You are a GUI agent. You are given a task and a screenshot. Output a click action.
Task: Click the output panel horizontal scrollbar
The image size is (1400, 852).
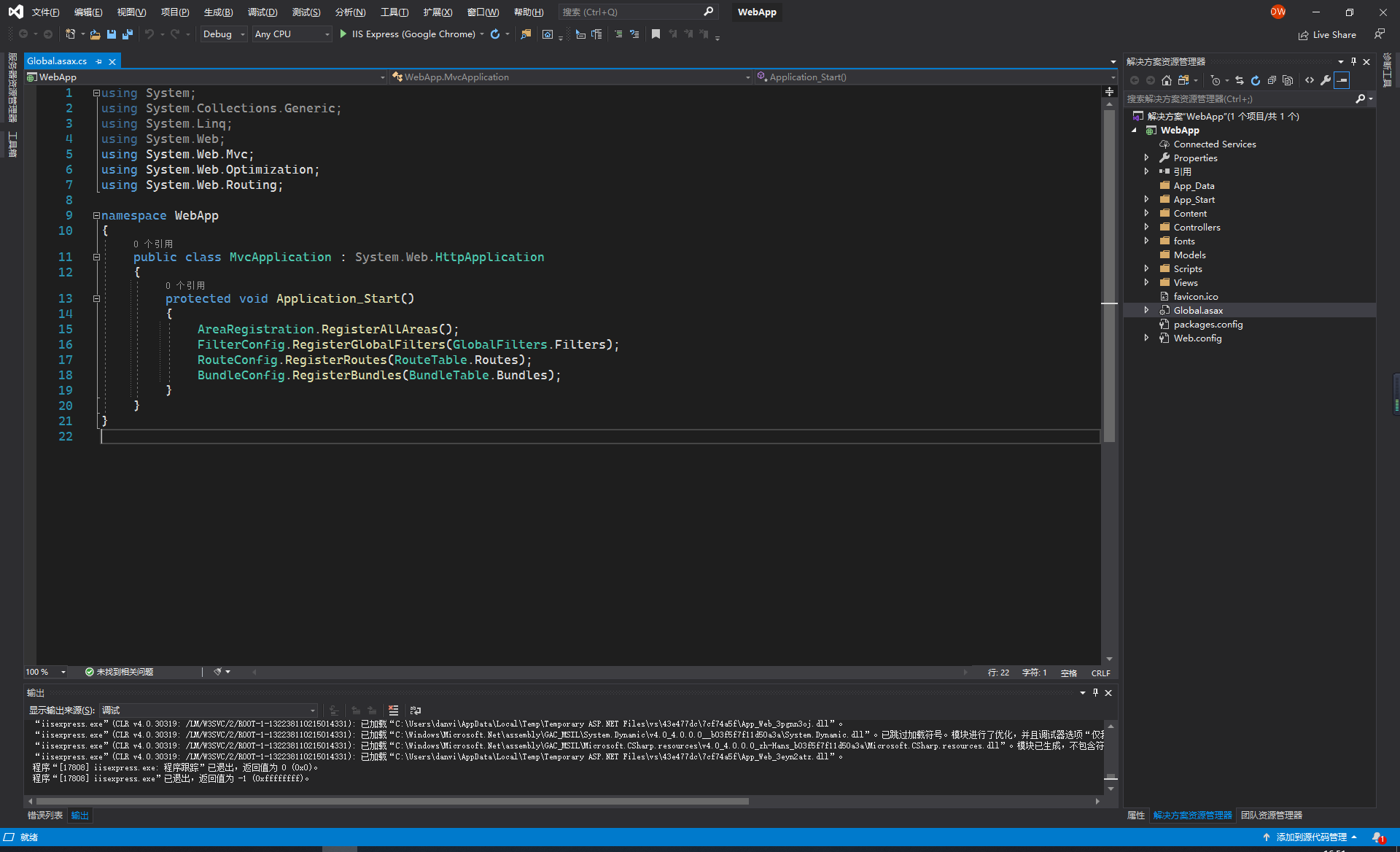[392, 801]
